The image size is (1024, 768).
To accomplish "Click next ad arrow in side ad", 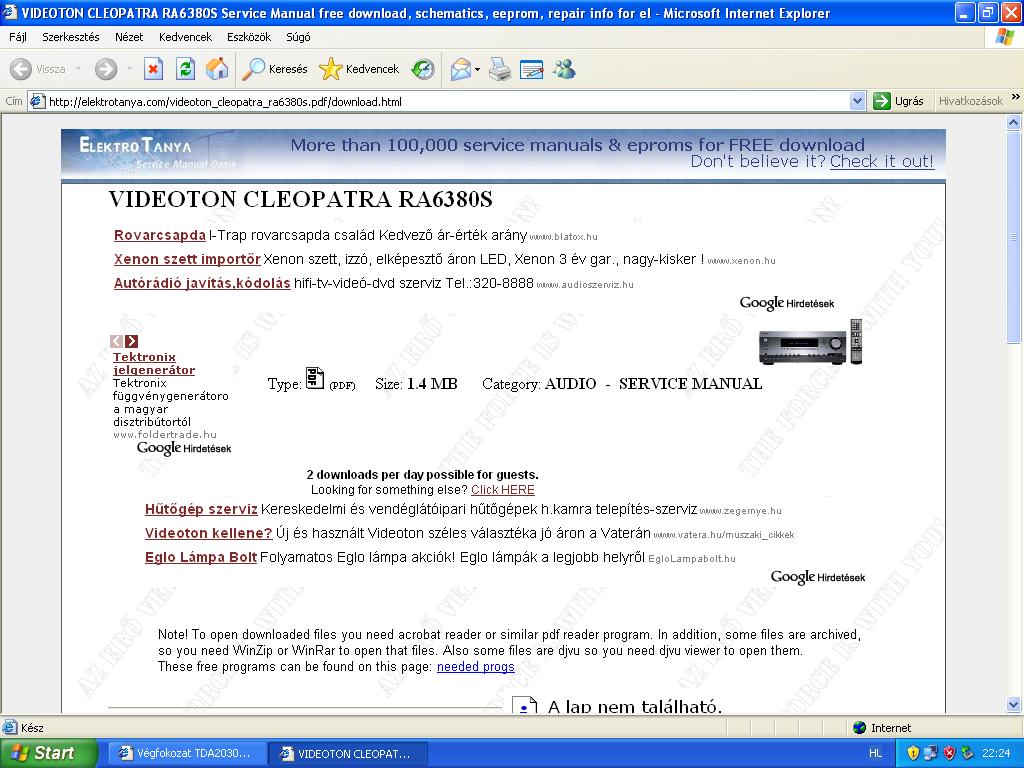I will point(131,341).
